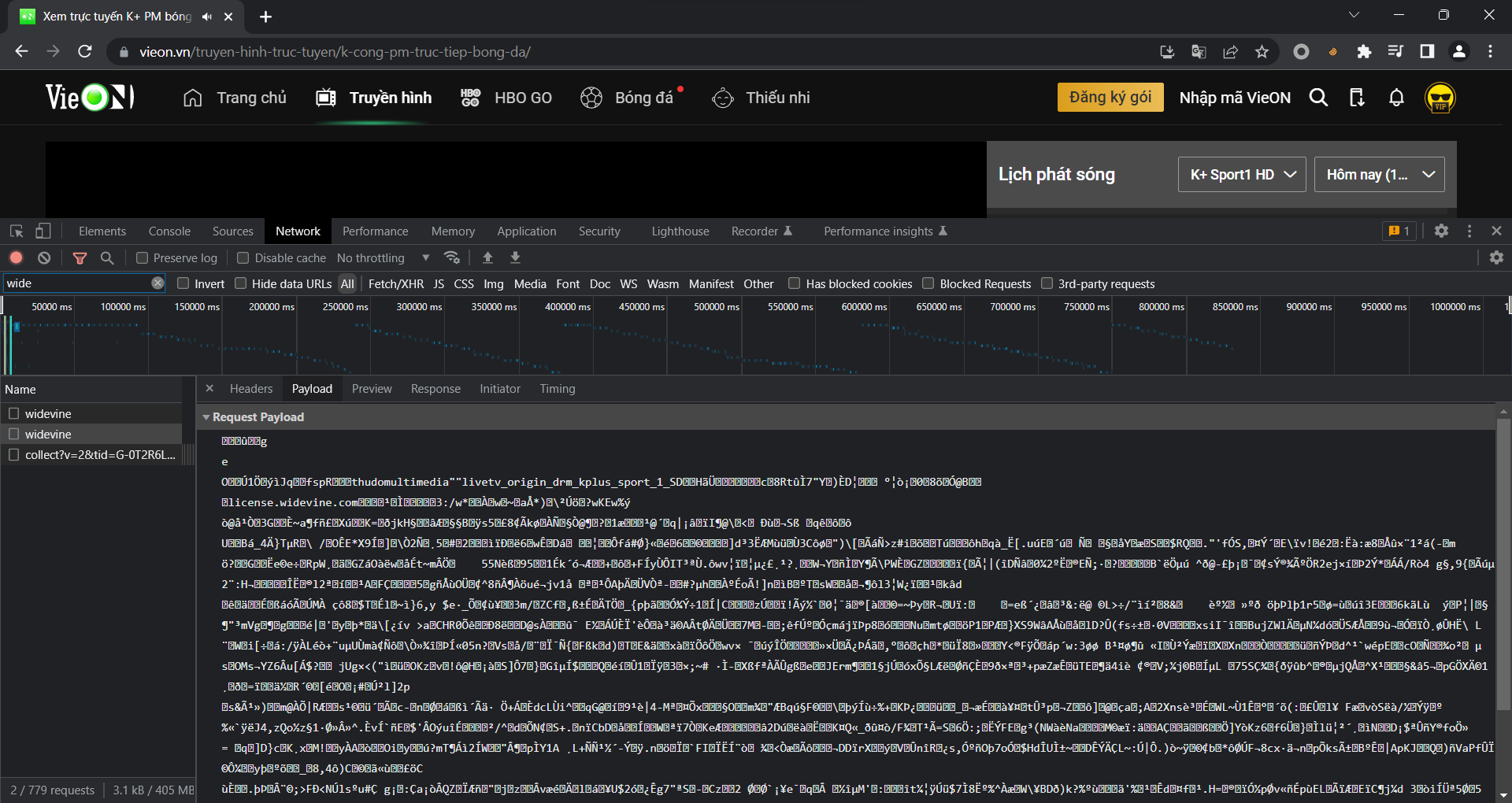Bookmark this page with the star icon
The width and height of the screenshot is (1512, 803).
click(x=1262, y=51)
